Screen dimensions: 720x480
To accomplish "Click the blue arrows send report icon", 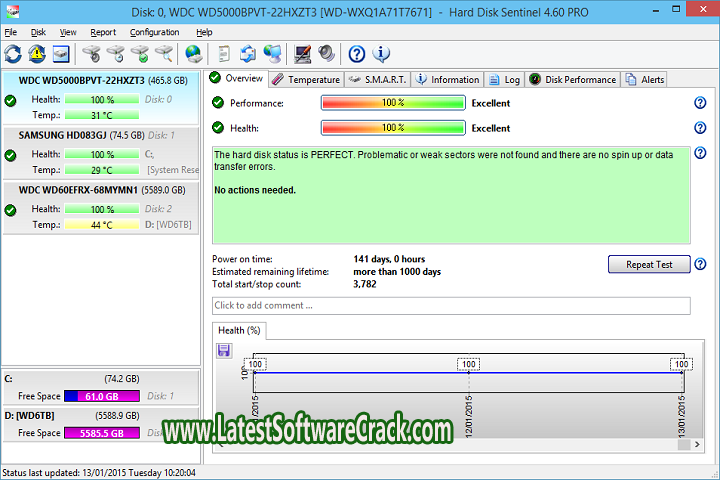I will 248,54.
